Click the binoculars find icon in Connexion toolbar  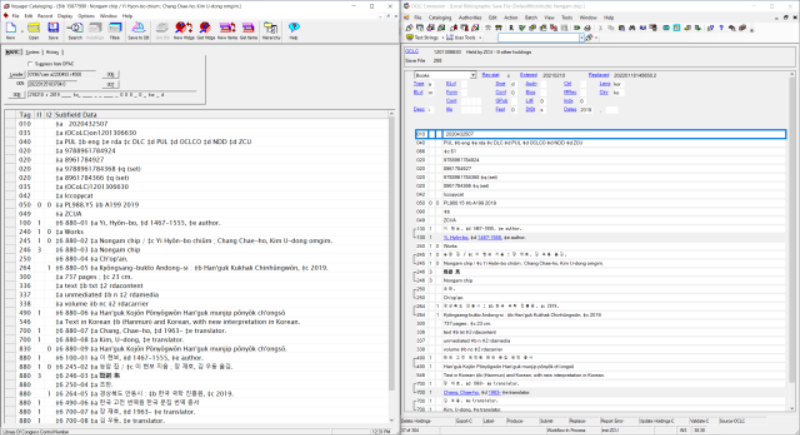632,28
